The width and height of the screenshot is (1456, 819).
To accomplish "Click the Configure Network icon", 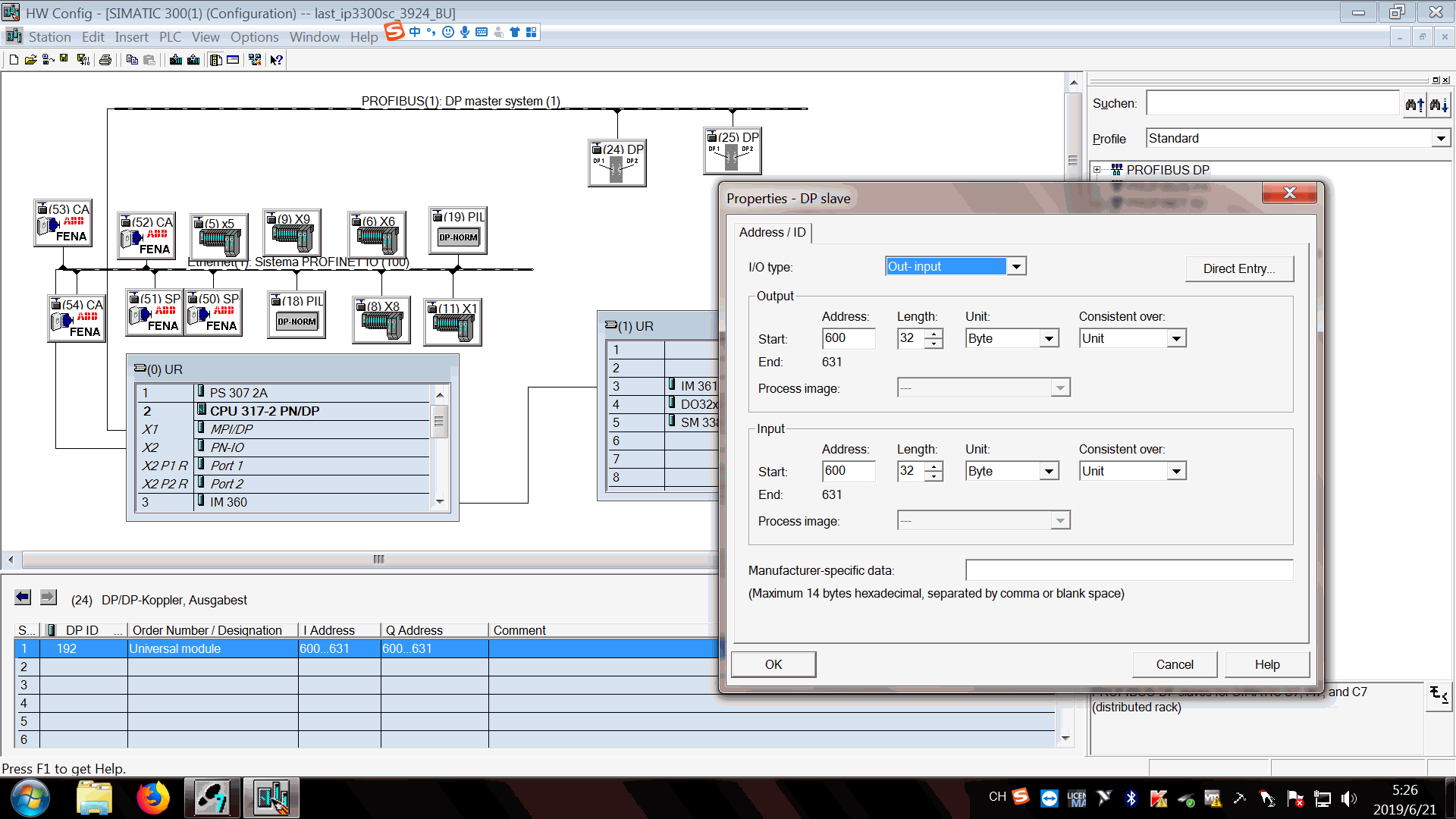I will coord(255,60).
